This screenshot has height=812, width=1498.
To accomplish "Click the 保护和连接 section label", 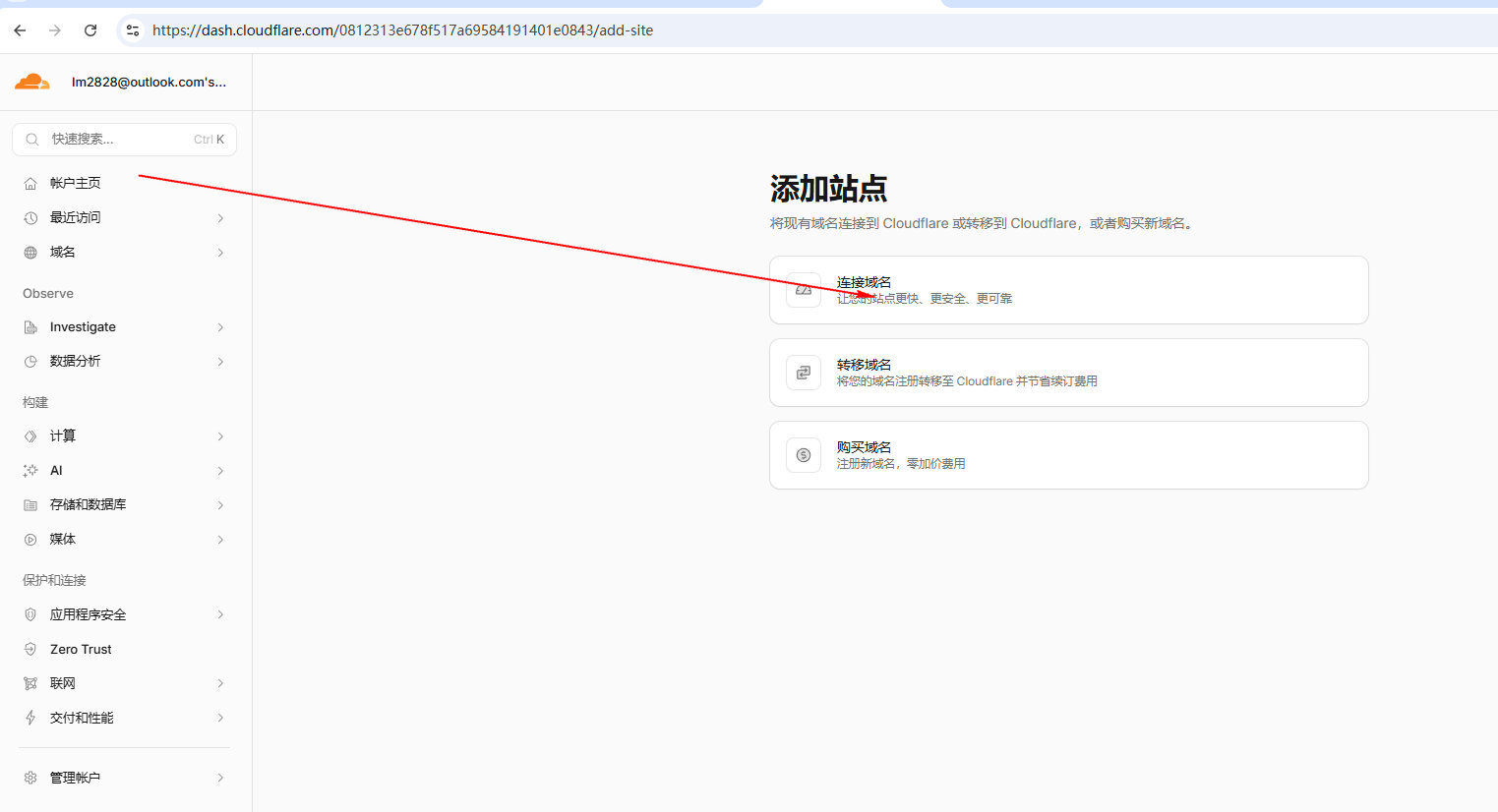I will [x=54, y=581].
